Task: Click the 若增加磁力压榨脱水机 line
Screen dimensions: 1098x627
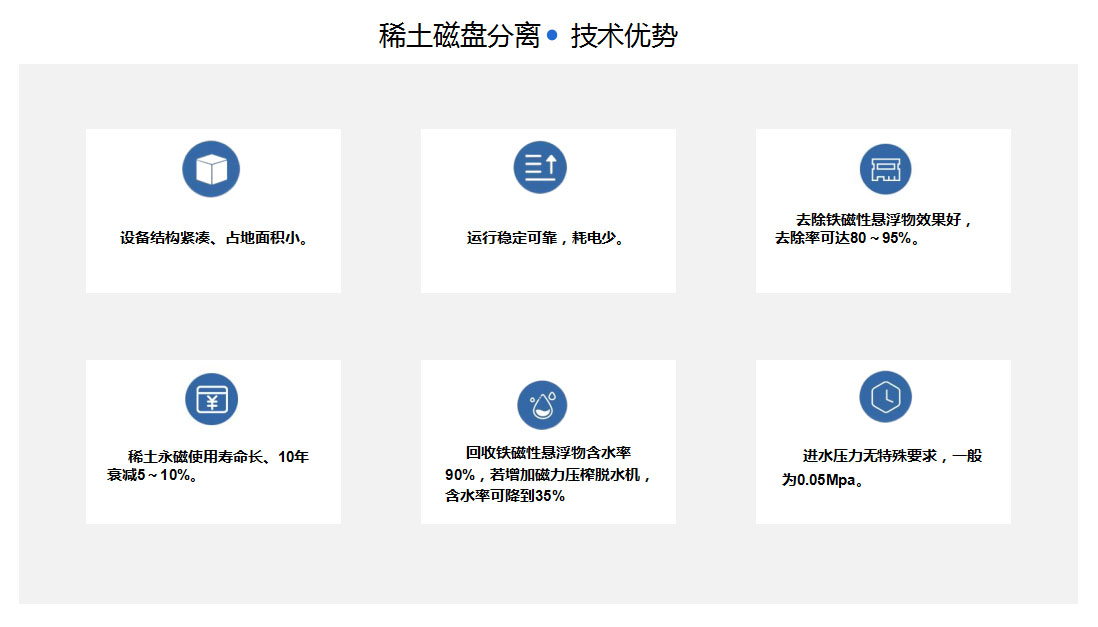Action: pos(548,474)
